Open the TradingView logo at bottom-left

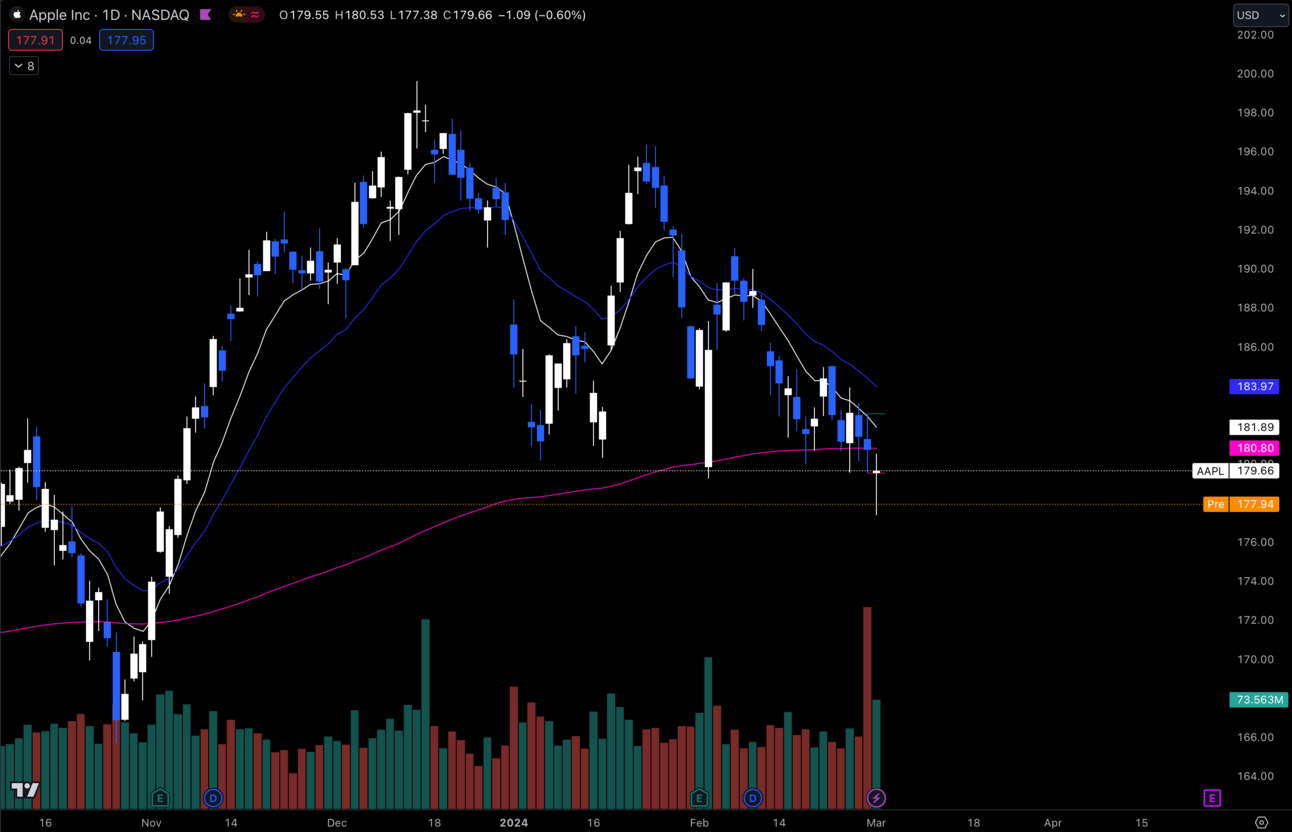click(25, 790)
